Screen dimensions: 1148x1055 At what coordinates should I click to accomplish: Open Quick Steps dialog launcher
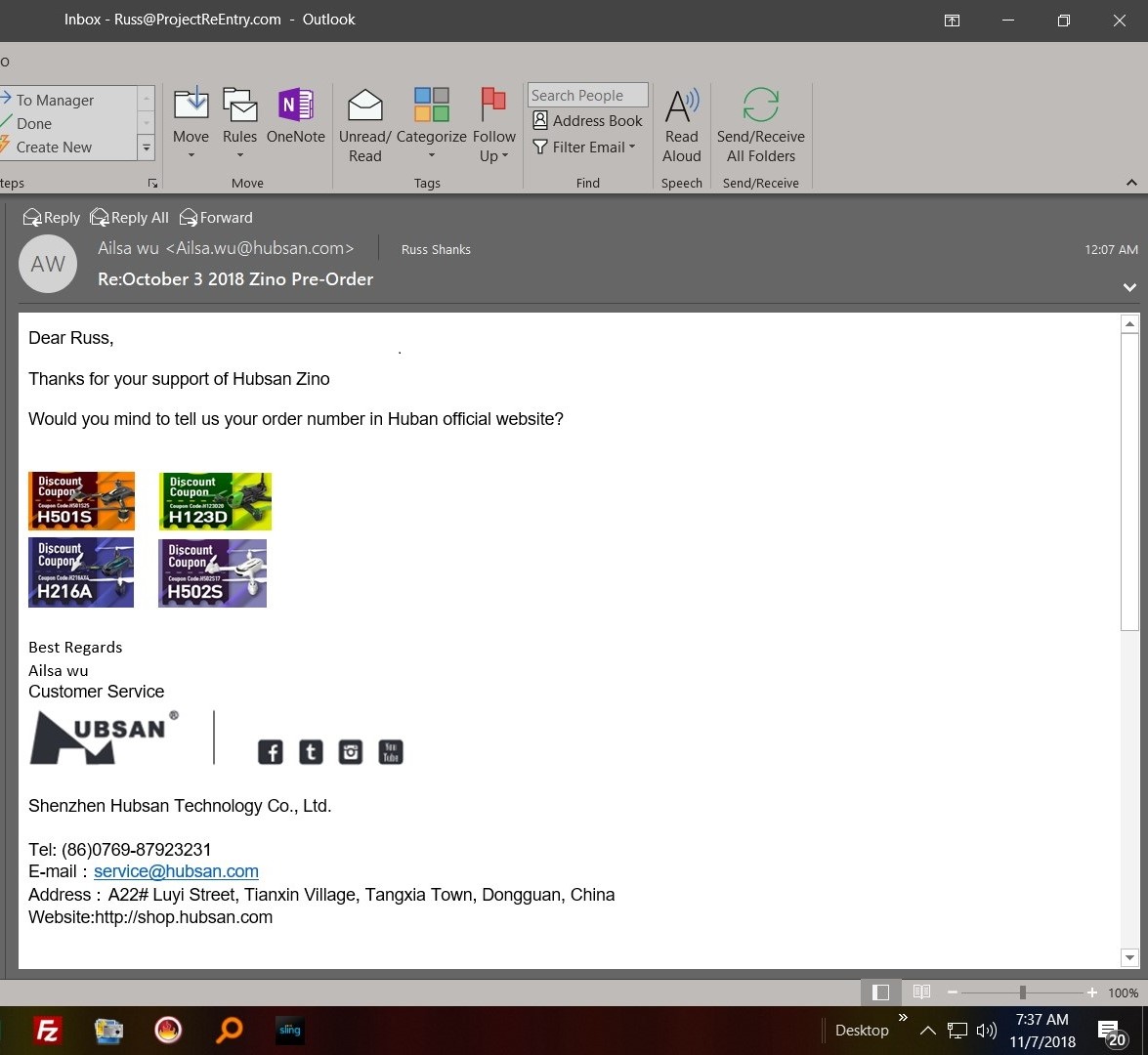152,183
